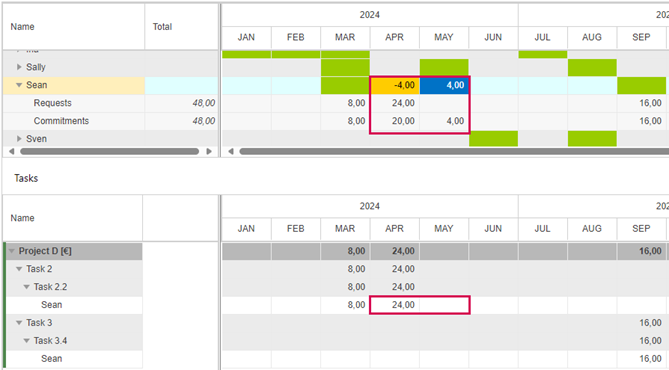
Task: Click Project D September total 16,00
Action: pyautogui.click(x=650, y=251)
